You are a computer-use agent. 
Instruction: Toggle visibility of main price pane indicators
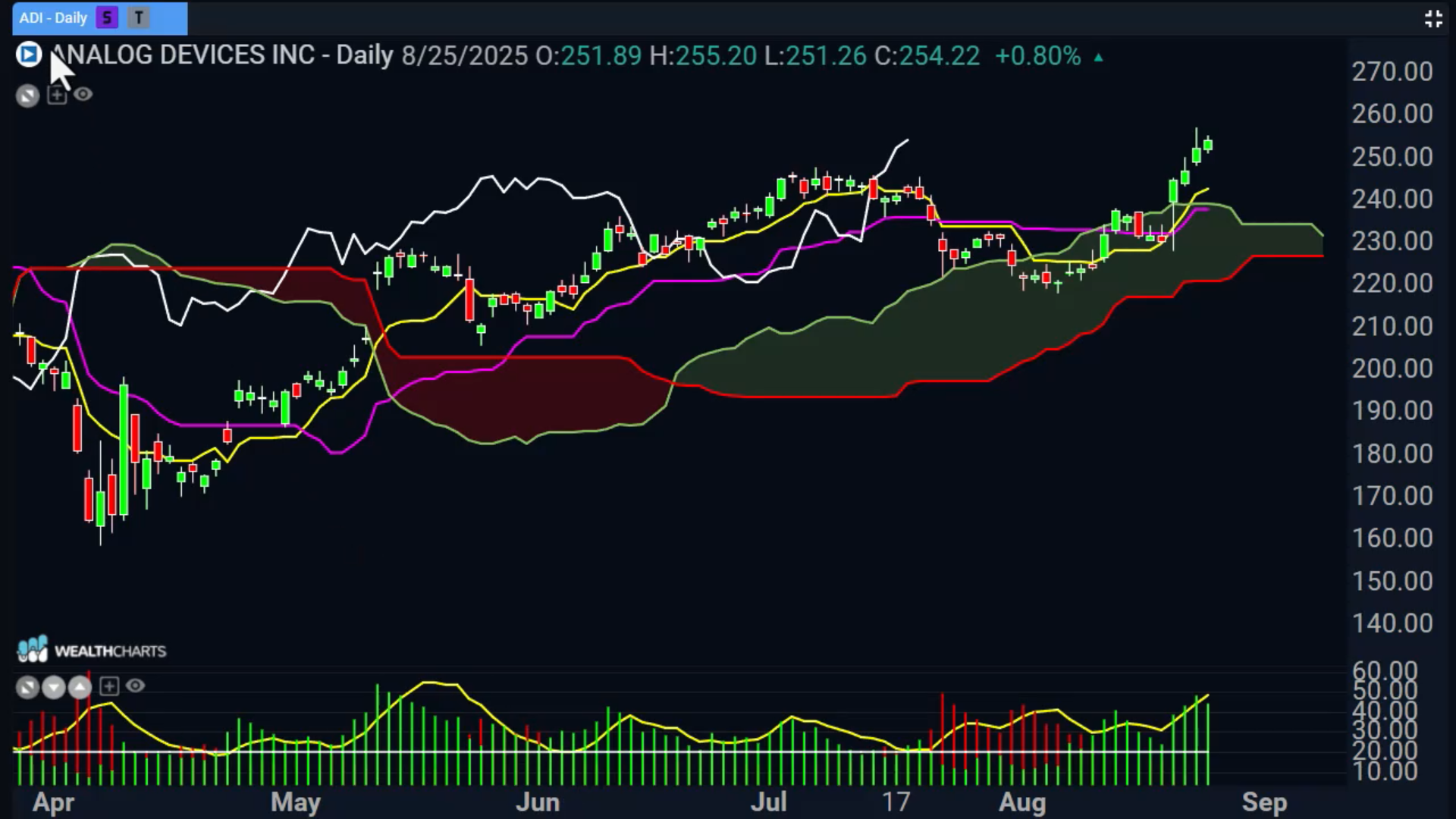(83, 95)
